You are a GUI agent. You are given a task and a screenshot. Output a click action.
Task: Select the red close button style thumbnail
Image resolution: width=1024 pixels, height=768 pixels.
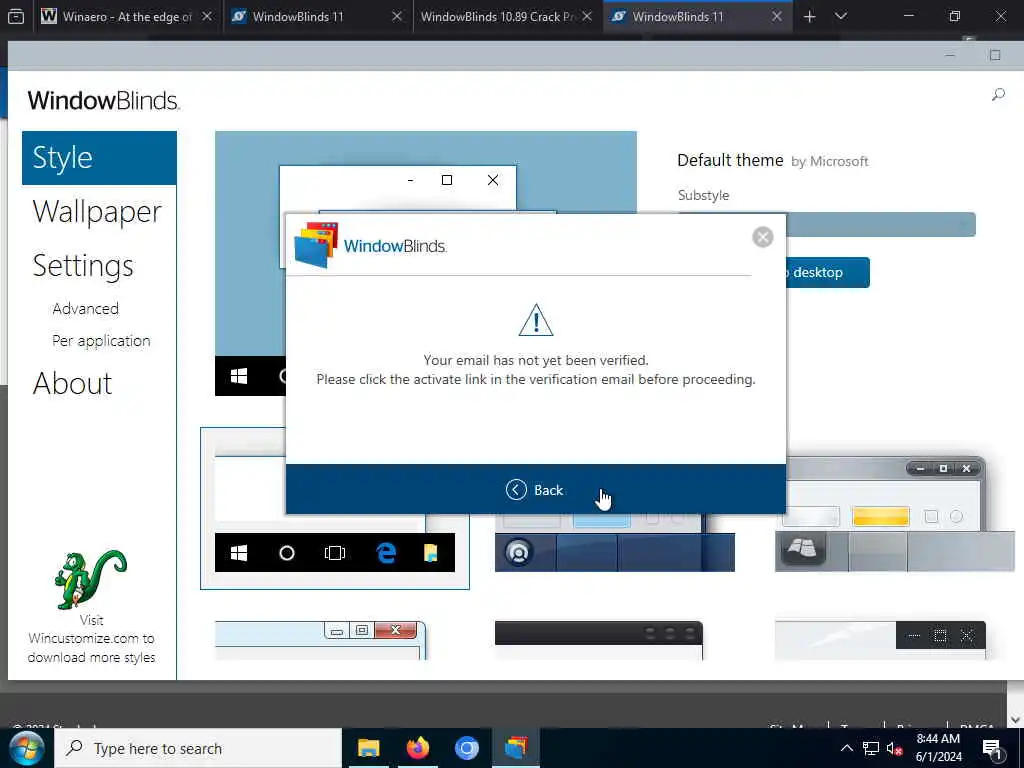(x=320, y=640)
